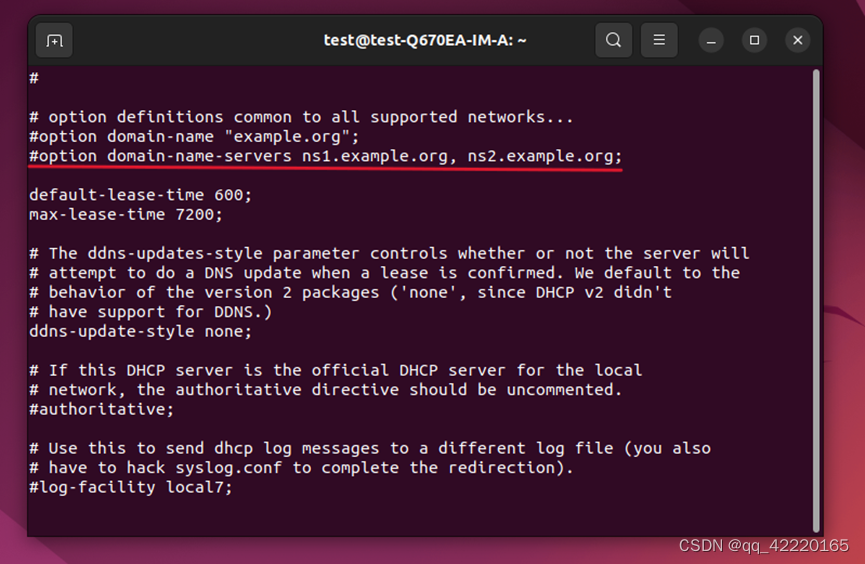The image size is (865, 564).
Task: Click ns2.example.org in the option line
Action: pyautogui.click(x=540, y=156)
